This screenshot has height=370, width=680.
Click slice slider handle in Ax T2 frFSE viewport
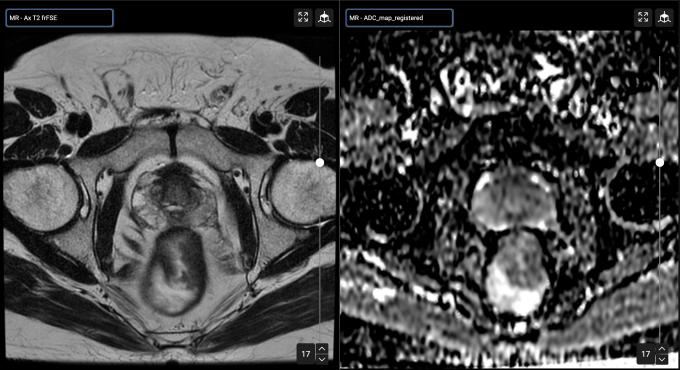[x=320, y=163]
